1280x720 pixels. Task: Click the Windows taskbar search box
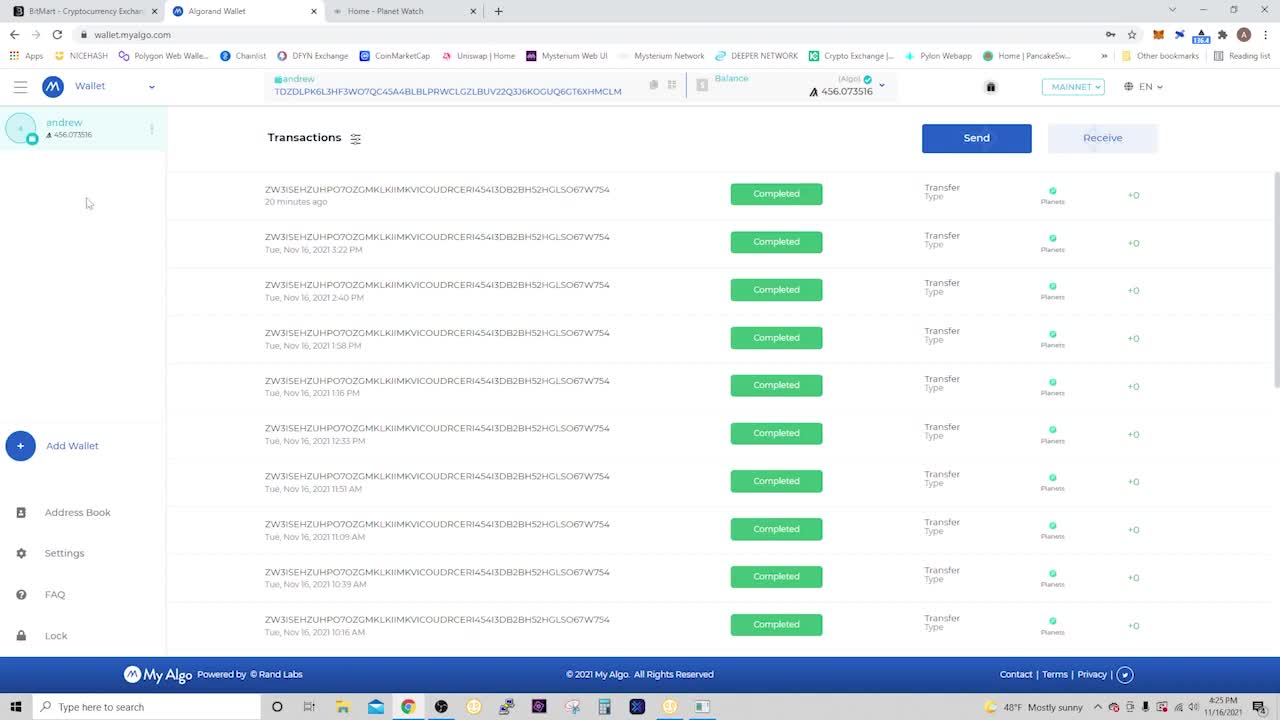[x=145, y=707]
